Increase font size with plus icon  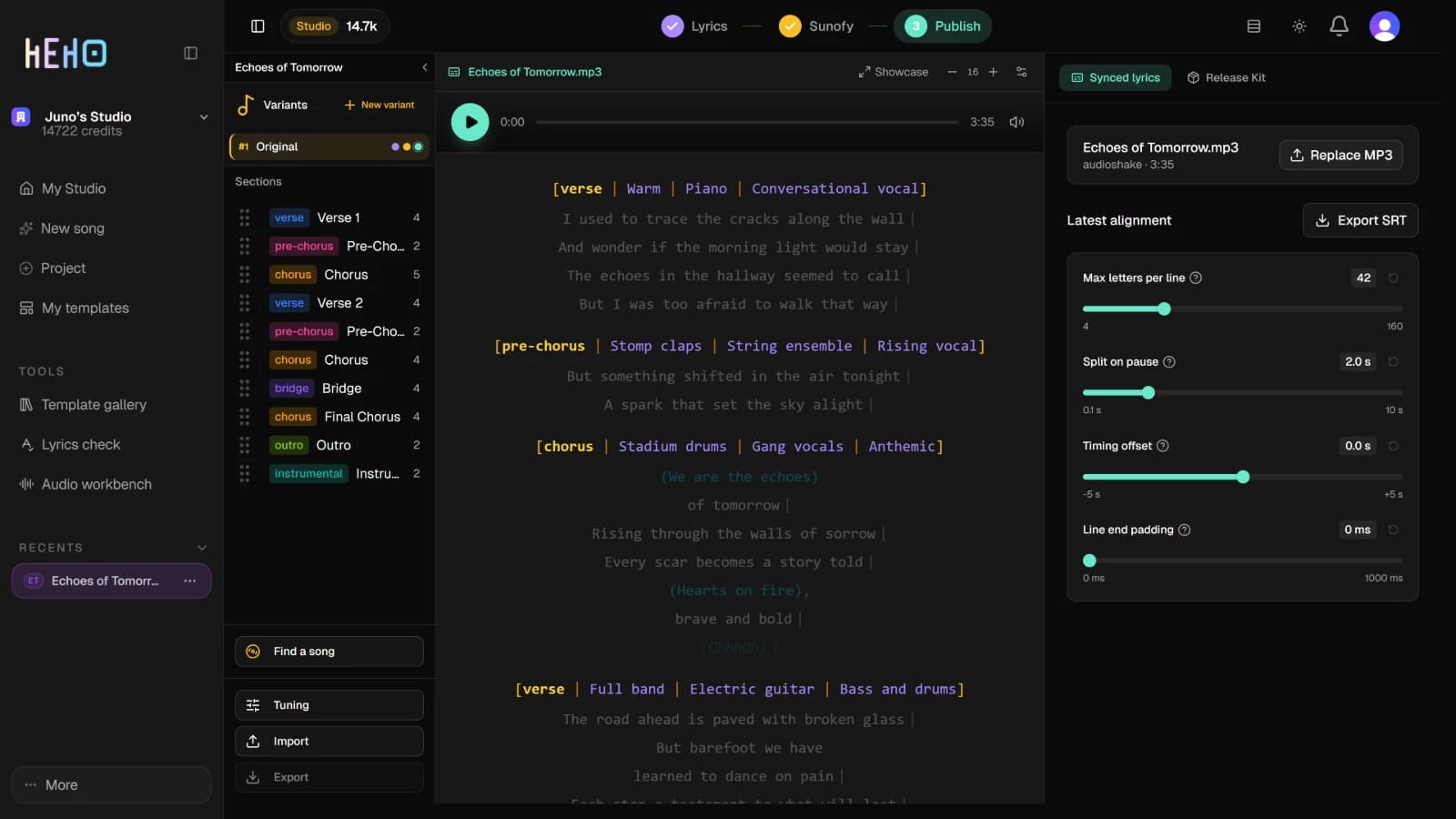click(993, 72)
